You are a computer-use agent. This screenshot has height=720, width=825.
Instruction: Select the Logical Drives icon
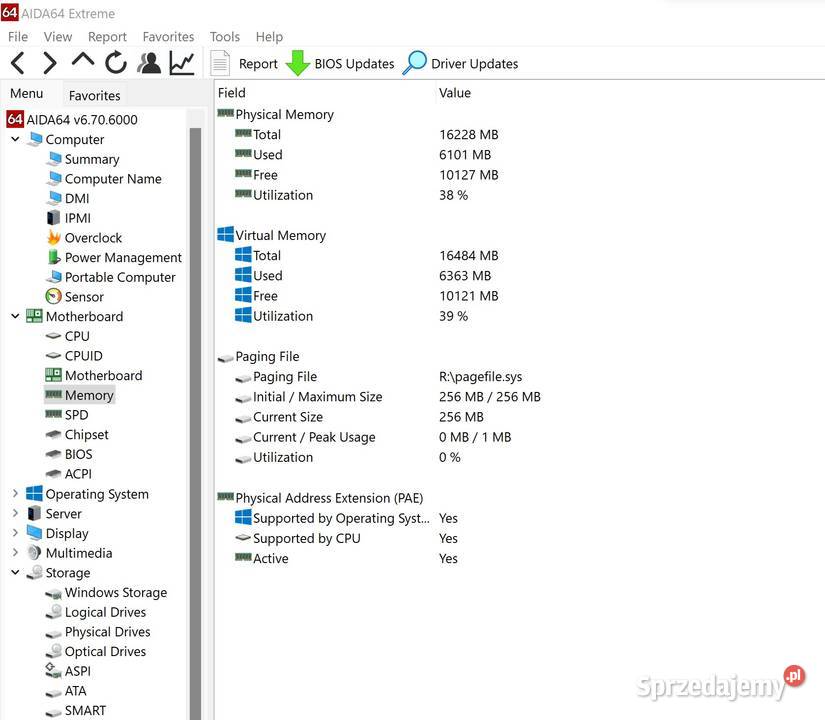point(54,612)
